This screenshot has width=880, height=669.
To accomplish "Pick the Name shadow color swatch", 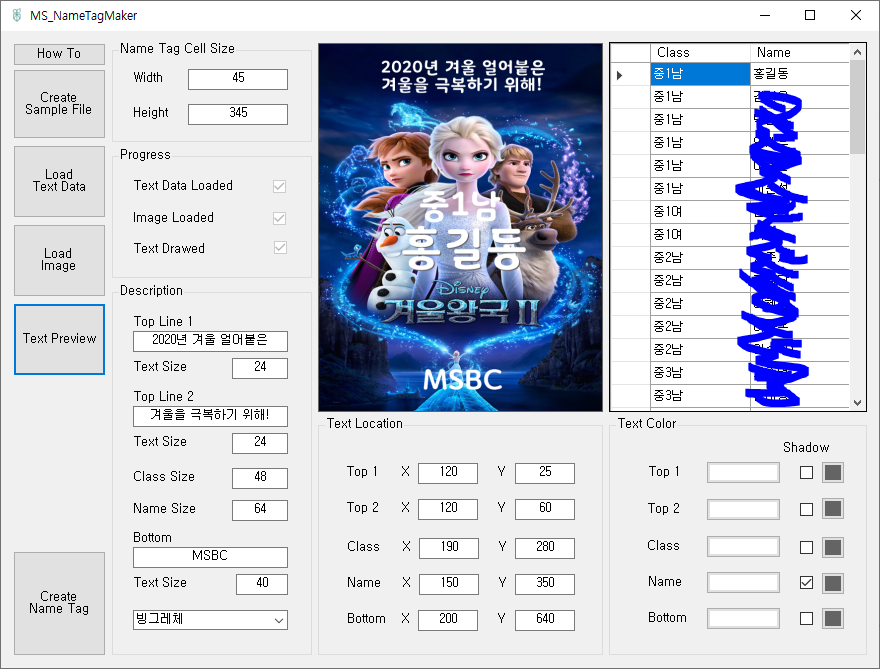I will [x=833, y=583].
